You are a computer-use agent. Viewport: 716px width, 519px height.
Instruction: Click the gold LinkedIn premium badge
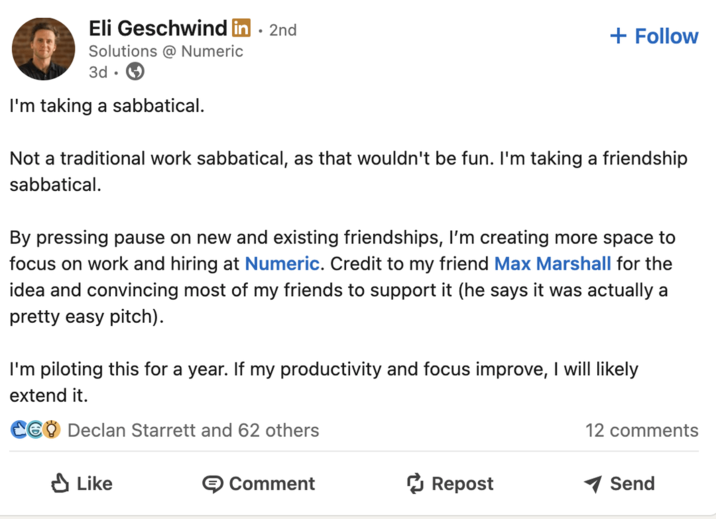point(241,30)
